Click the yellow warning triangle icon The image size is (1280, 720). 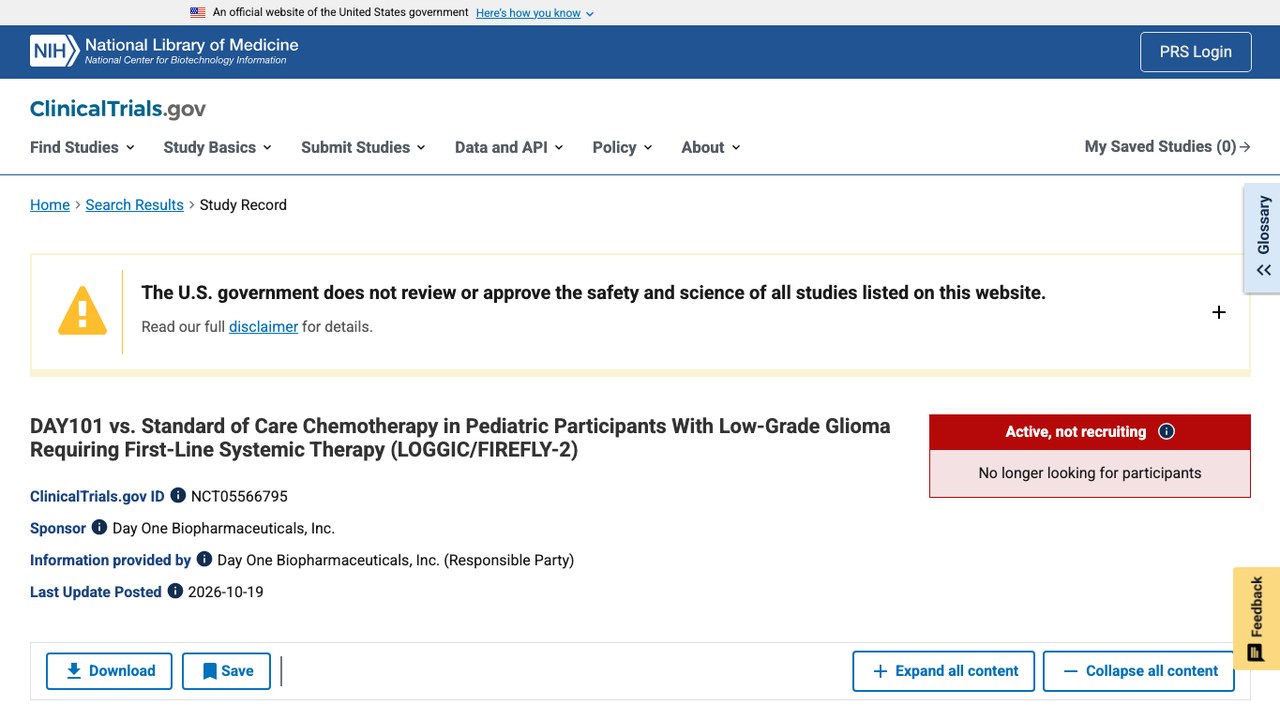pyautogui.click(x=82, y=311)
